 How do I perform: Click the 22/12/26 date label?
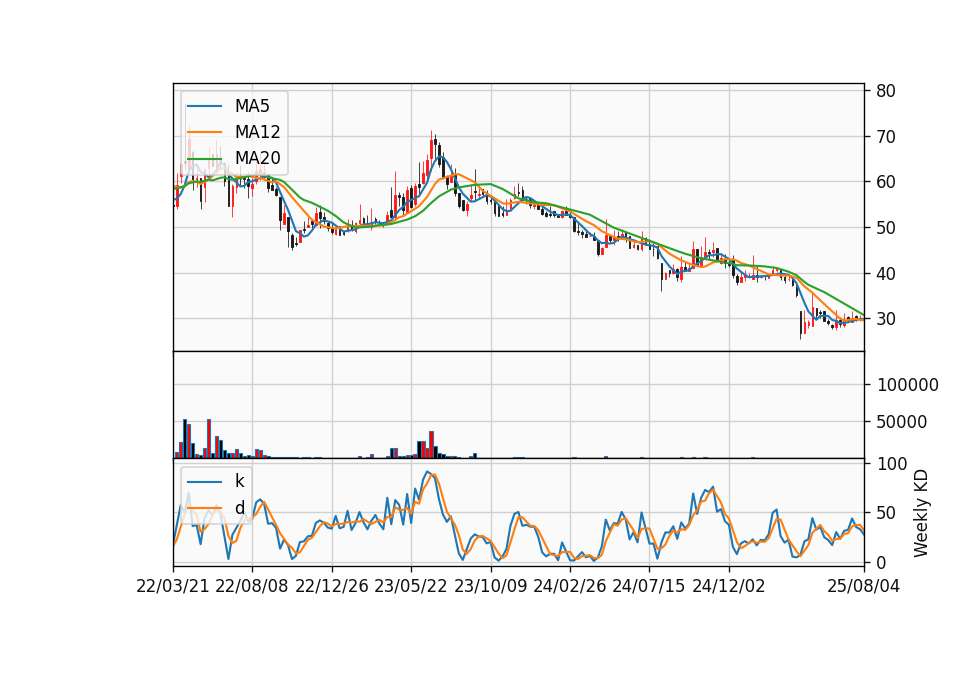[331, 586]
